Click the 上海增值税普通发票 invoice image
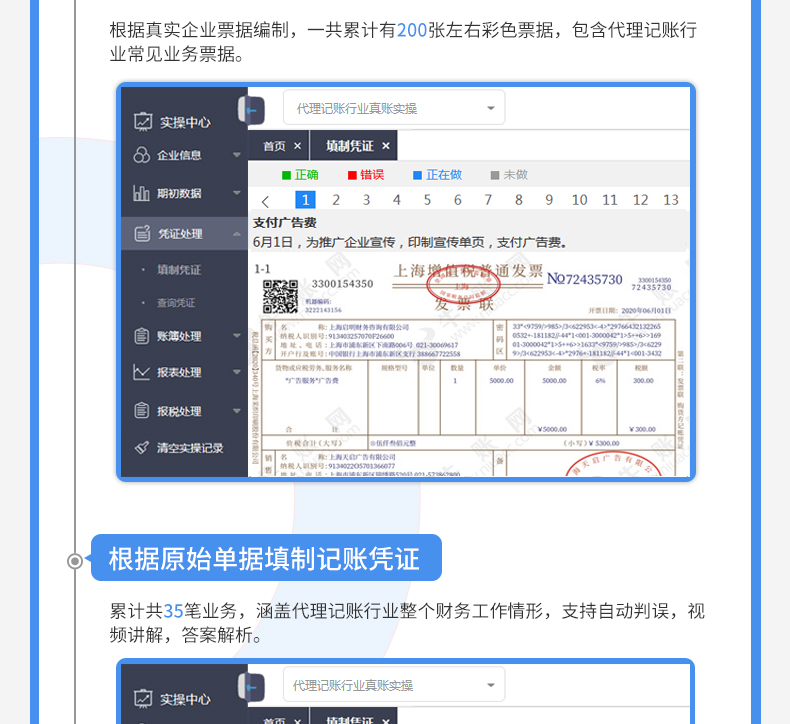This screenshot has width=790, height=724. click(x=469, y=365)
